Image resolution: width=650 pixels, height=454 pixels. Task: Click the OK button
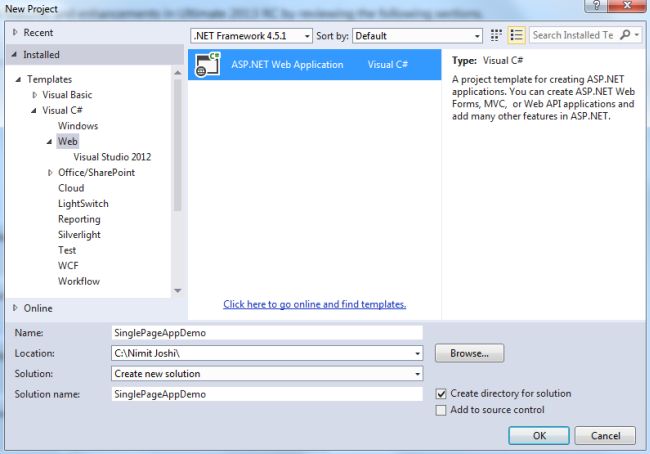(539, 435)
